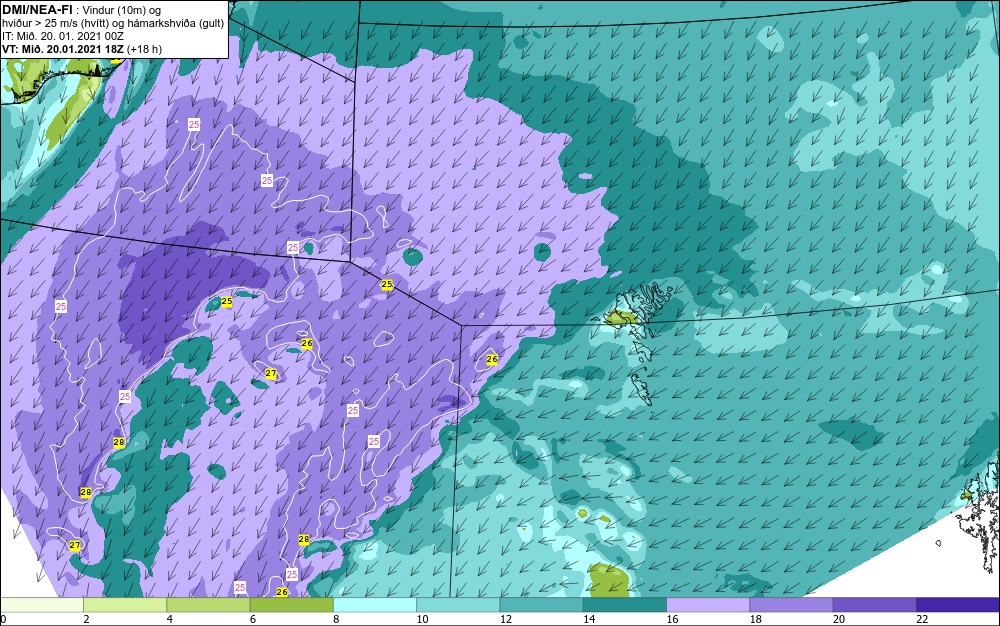Image resolution: width=1000 pixels, height=626 pixels.
Task: Click the "(+18 h)" forecast offset text
Action: click(145, 49)
